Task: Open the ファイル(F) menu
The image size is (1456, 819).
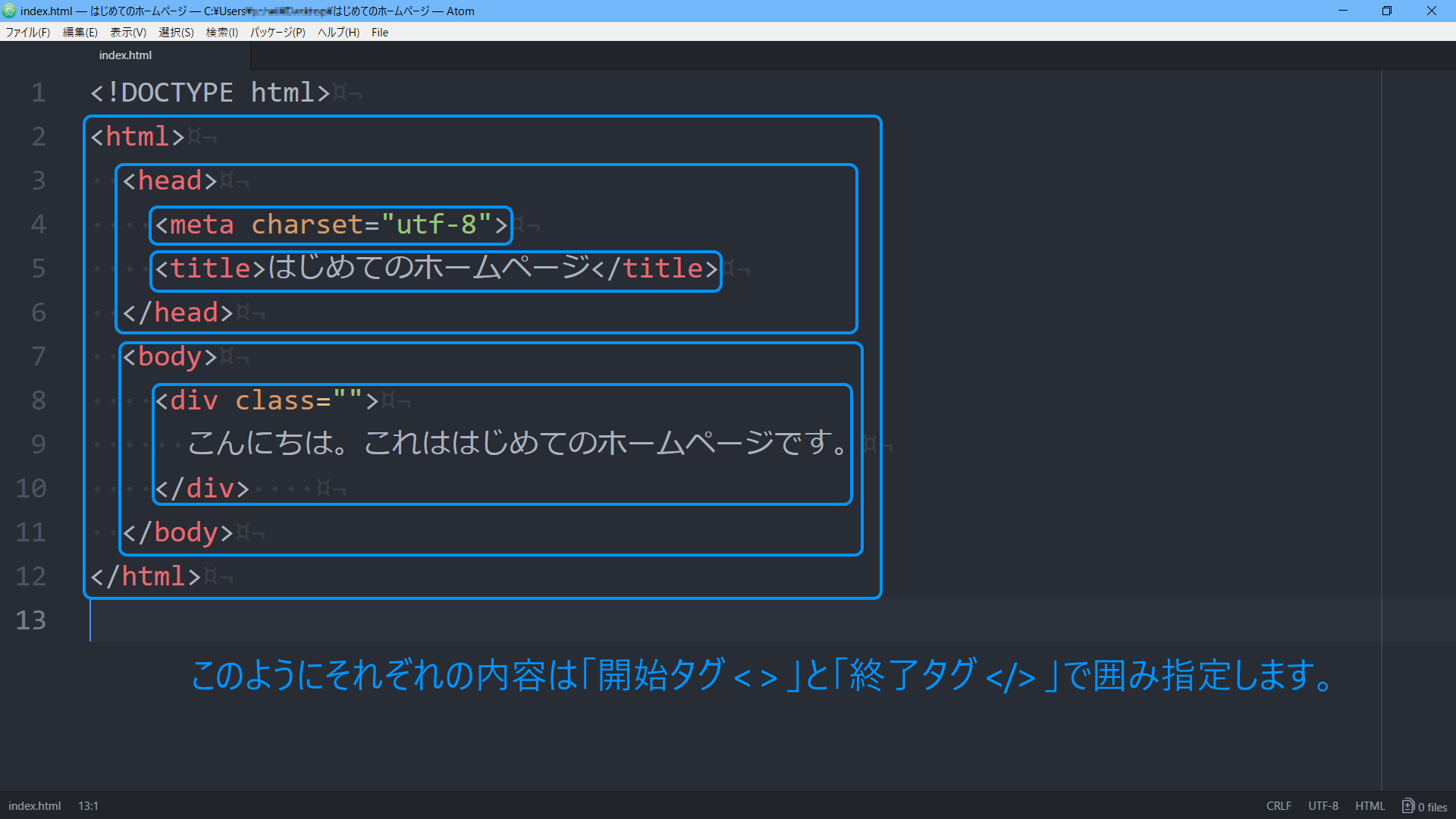Action: tap(27, 32)
